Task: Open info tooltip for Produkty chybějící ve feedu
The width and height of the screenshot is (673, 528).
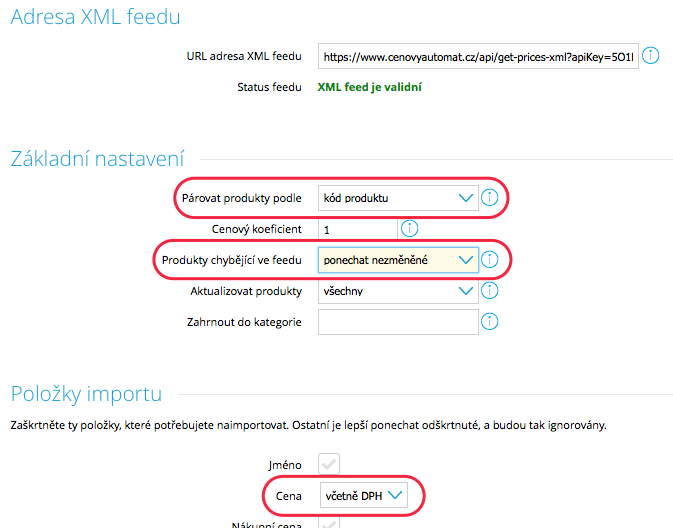Action: 489,260
